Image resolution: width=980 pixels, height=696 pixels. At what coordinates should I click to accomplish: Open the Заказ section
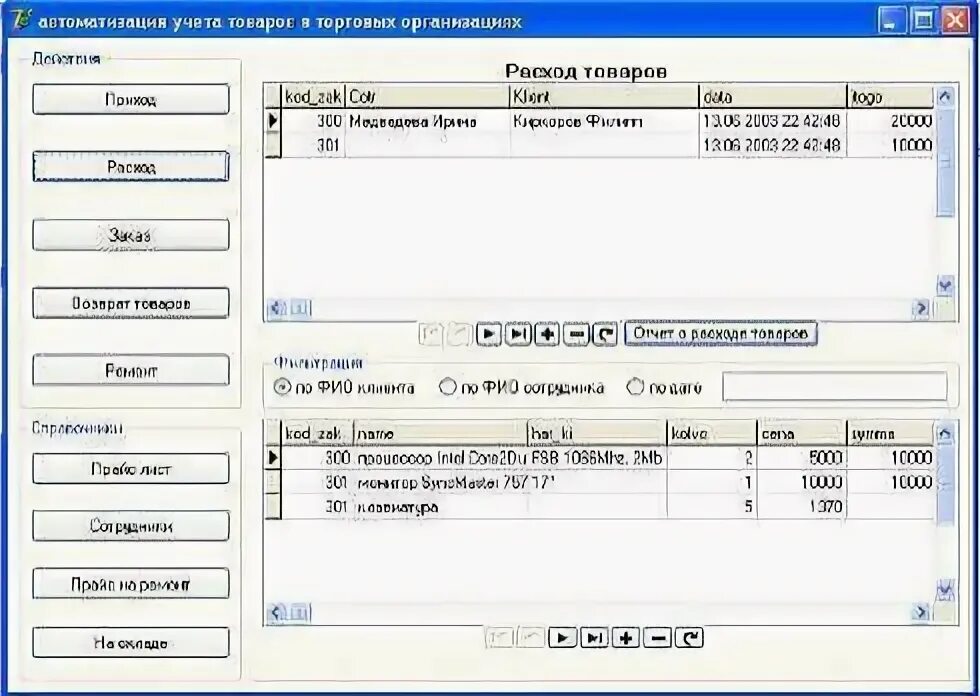(x=131, y=235)
